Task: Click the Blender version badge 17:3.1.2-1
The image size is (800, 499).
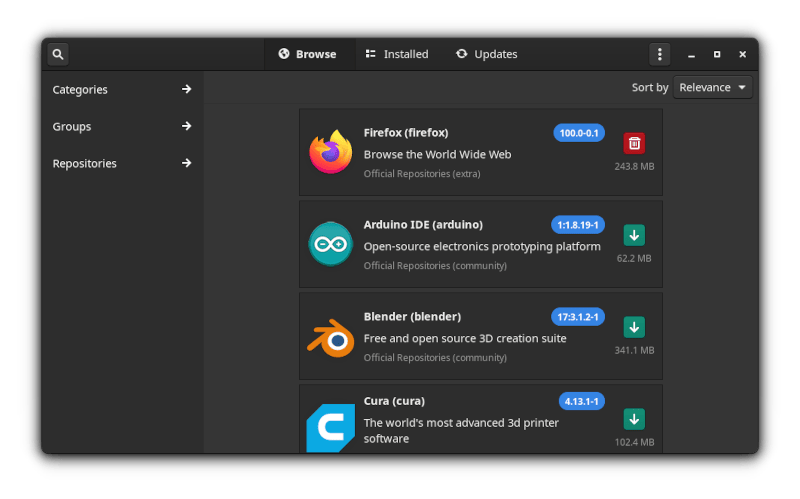Action: click(x=578, y=317)
